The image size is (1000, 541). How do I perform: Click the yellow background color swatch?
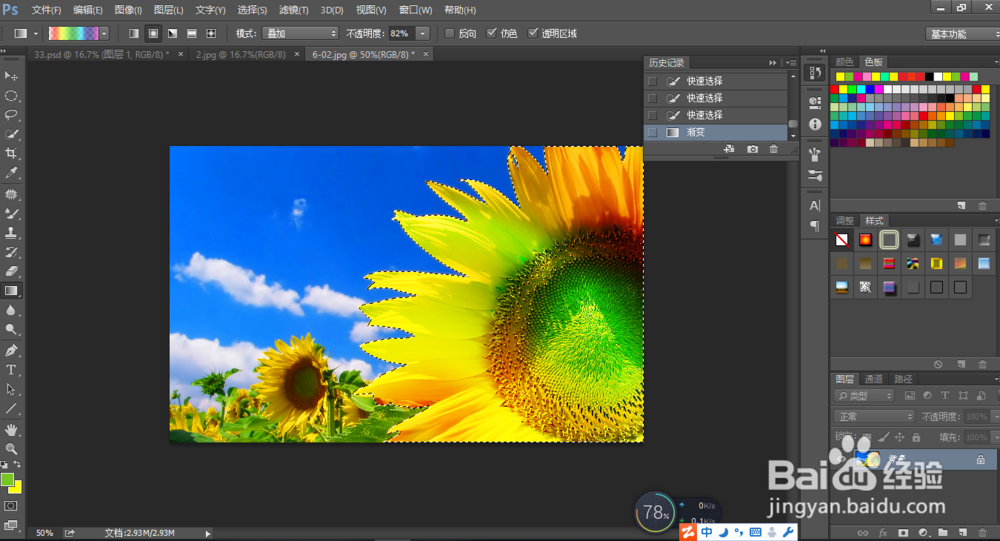16,488
